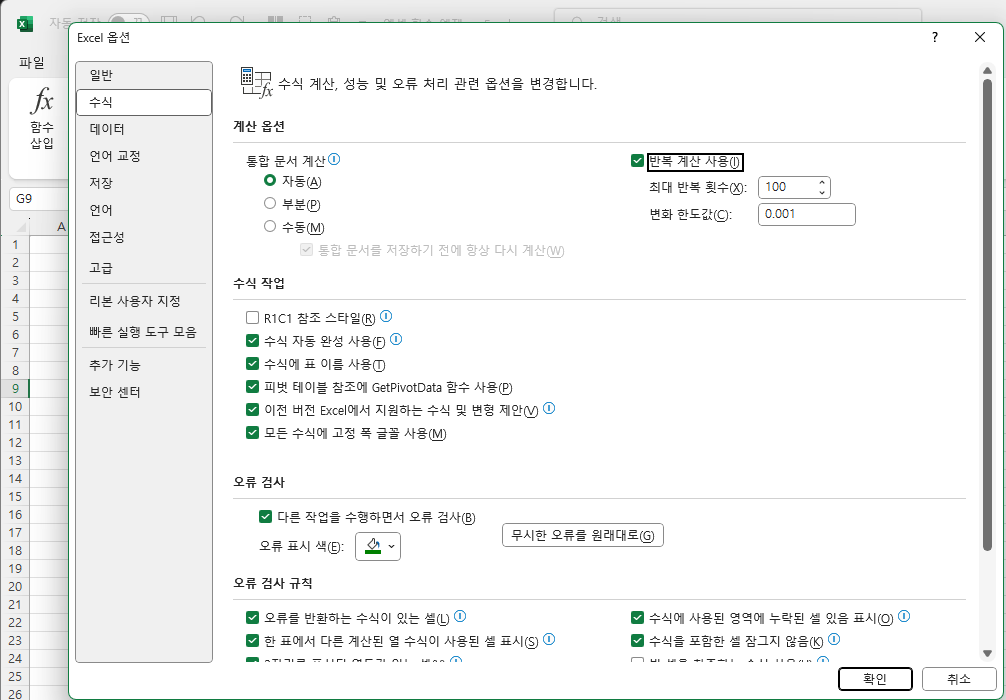Open info icon beside 수식을 포함한 셀 잠그지 않음

coord(833,640)
